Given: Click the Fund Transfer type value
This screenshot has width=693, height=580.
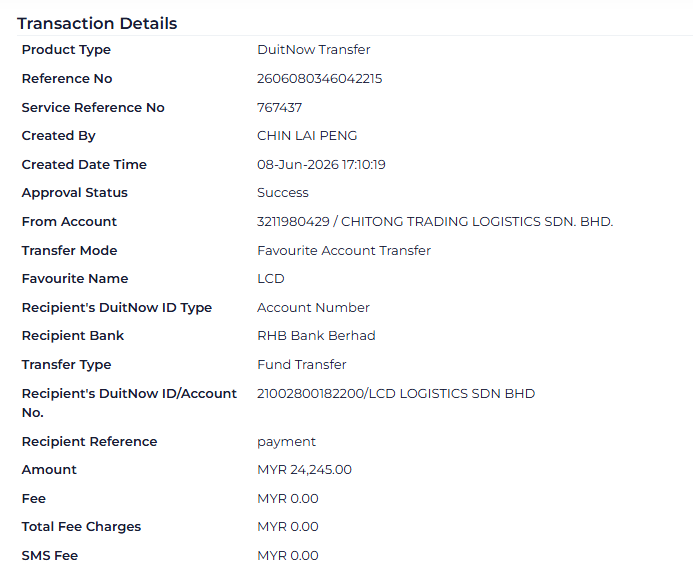Looking at the screenshot, I should tap(302, 365).
